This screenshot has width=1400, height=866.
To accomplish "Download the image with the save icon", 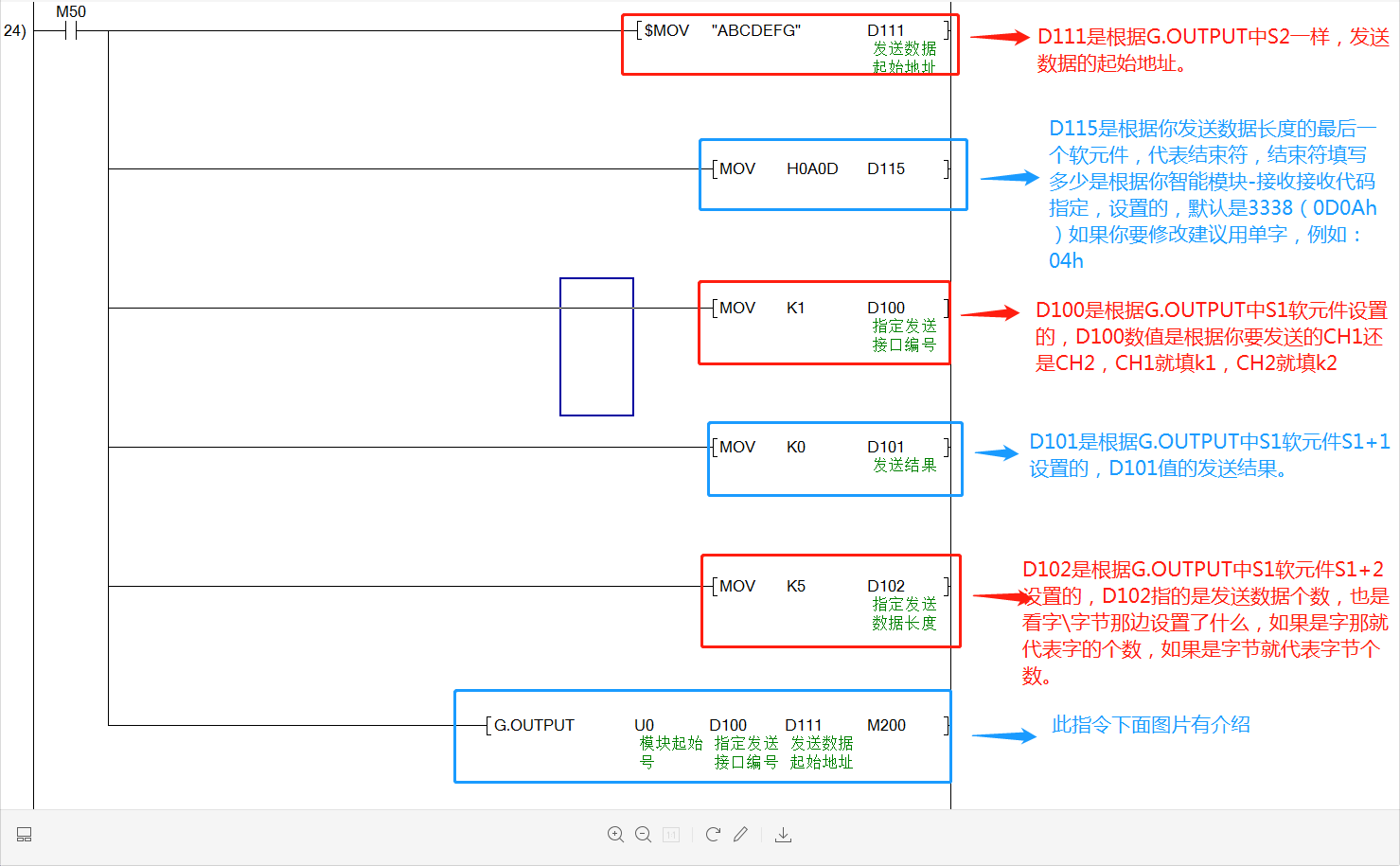I will click(x=783, y=834).
